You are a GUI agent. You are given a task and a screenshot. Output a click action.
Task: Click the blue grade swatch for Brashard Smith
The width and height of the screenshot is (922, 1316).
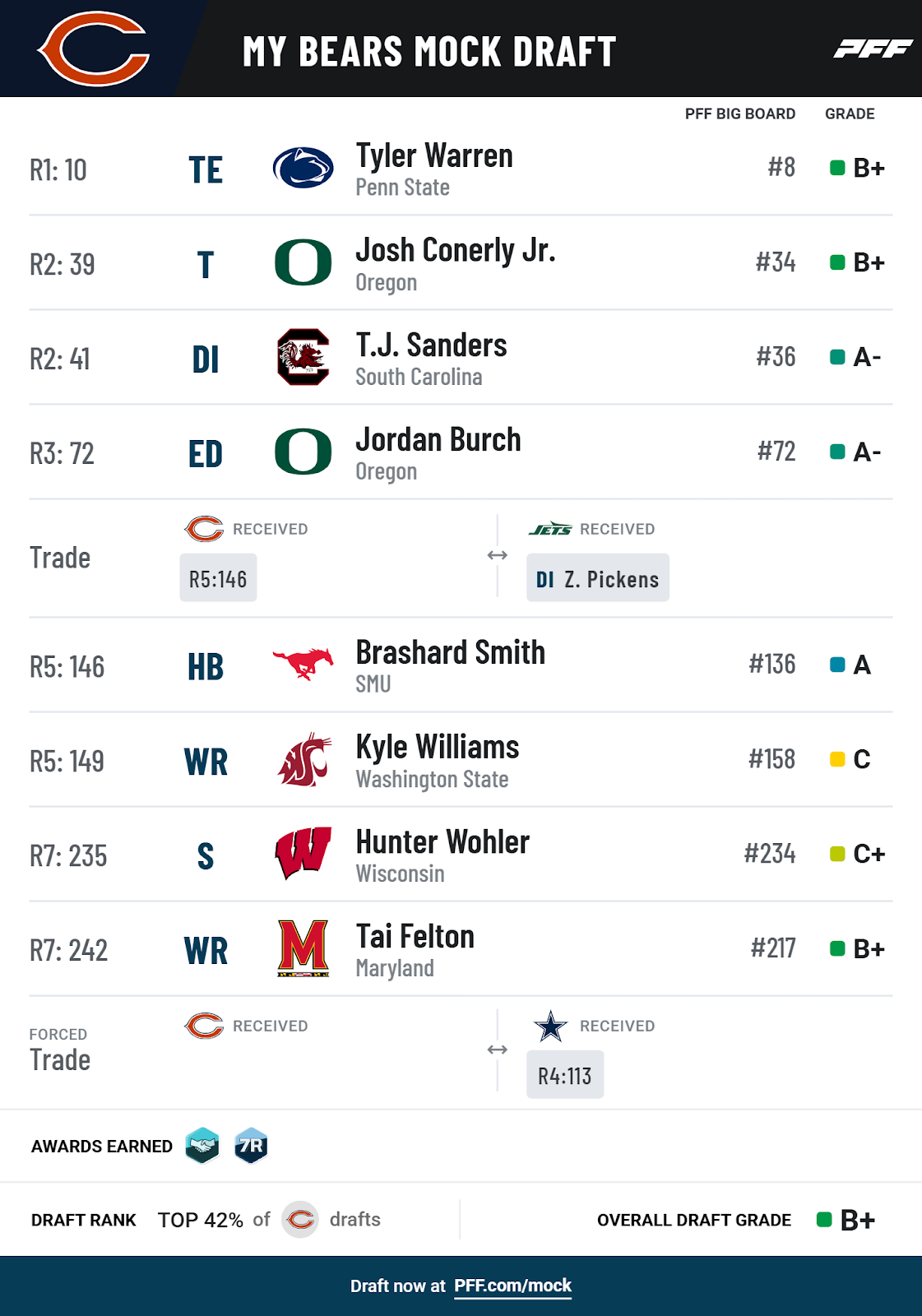tap(837, 665)
